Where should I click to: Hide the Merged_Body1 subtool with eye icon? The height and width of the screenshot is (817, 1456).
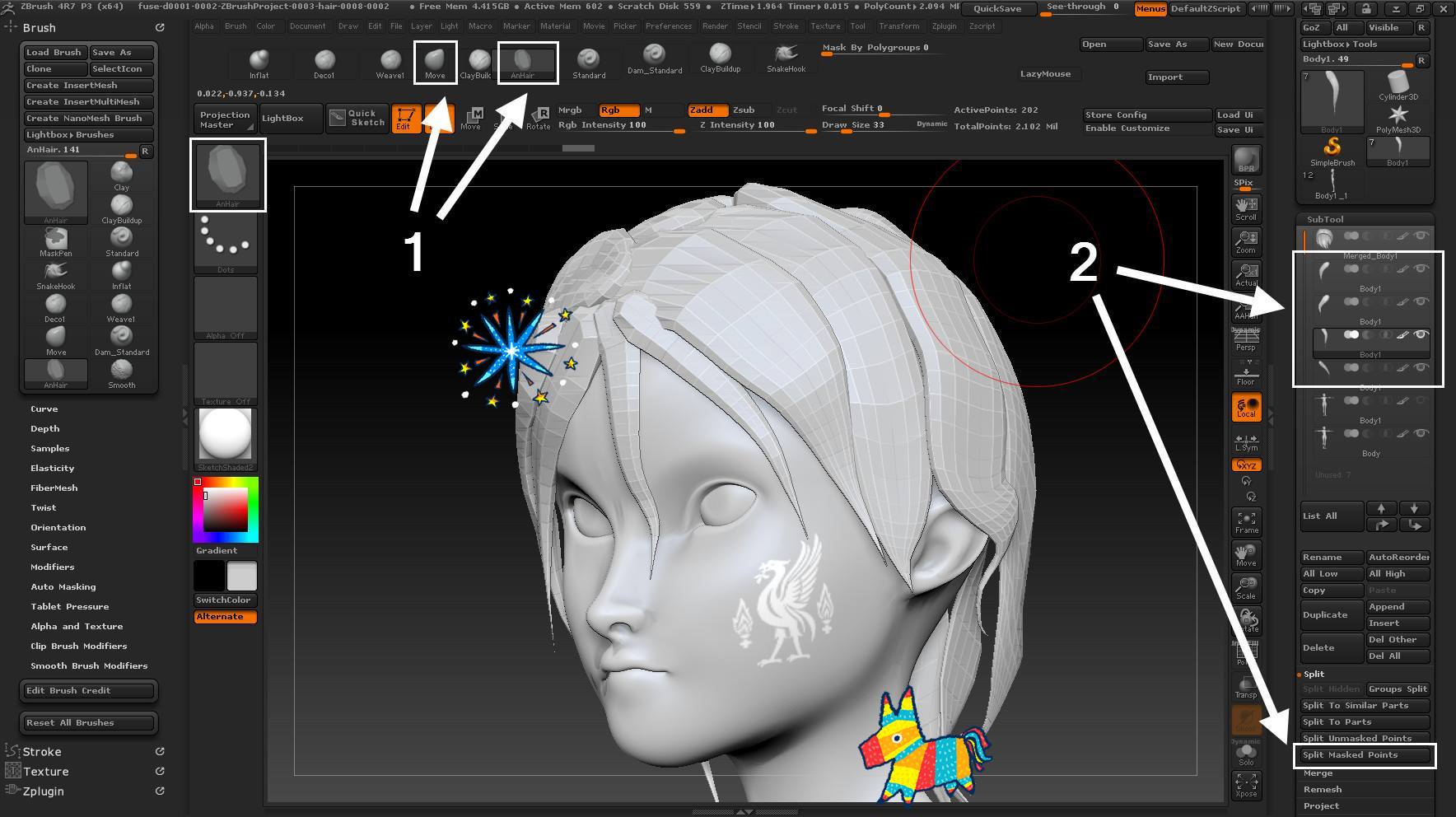click(1421, 236)
